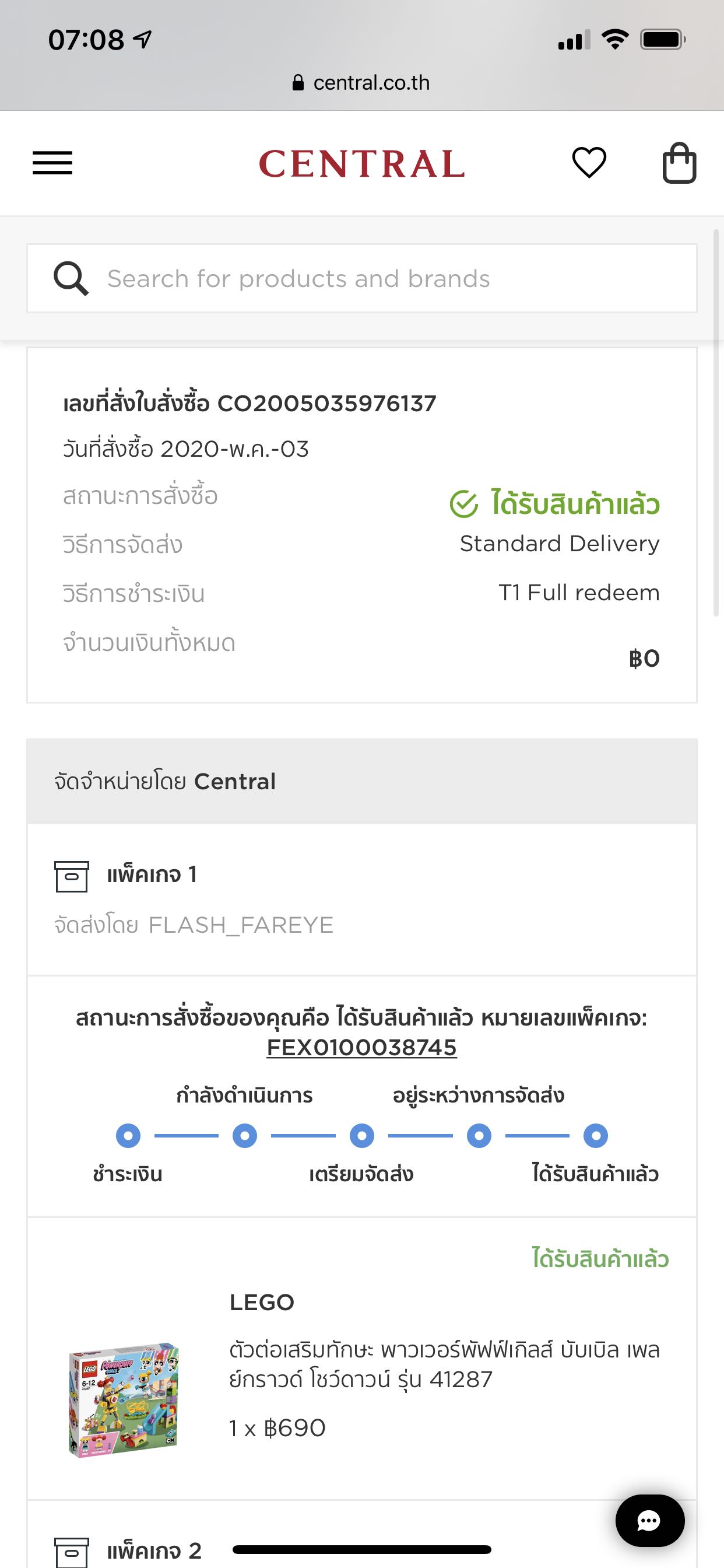This screenshot has height=1568, width=724.
Task: Tap the LEGO 41287 product title
Action: coord(444,1364)
